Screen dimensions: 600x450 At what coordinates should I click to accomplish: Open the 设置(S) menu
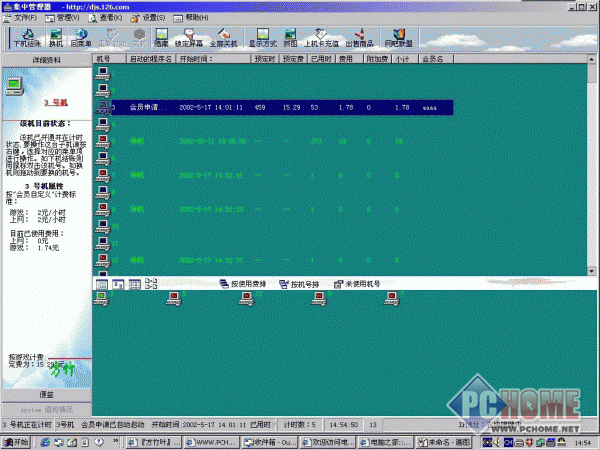click(148, 18)
